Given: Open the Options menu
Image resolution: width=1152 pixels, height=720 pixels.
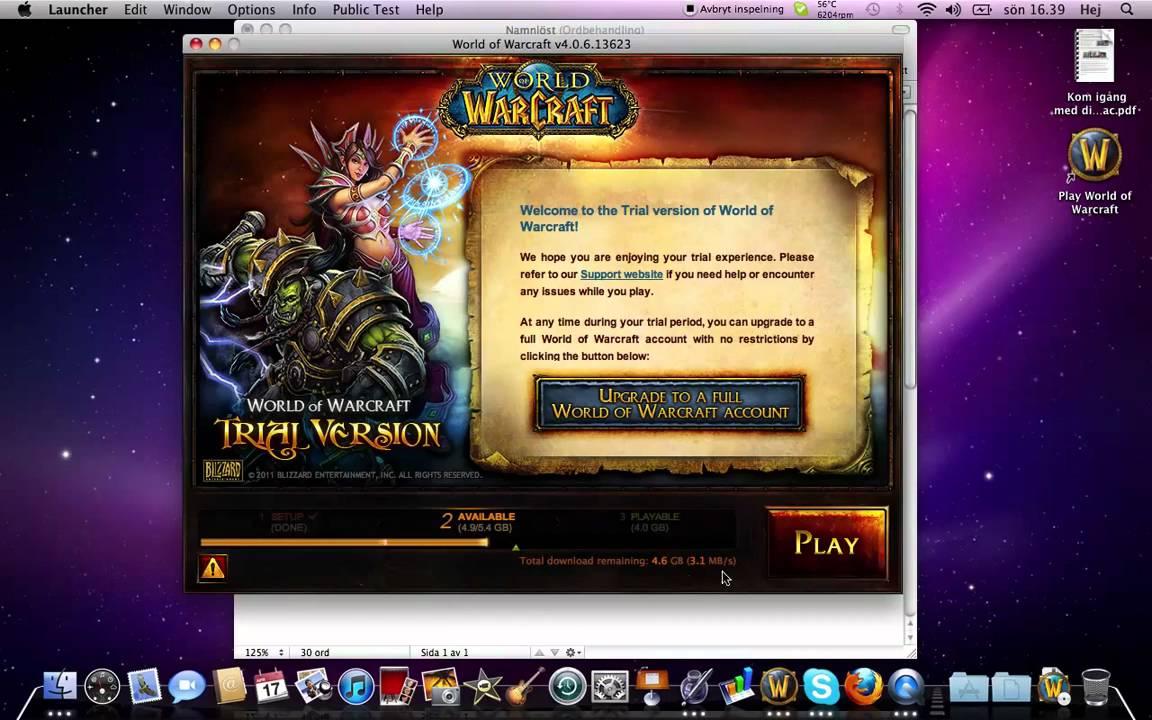Looking at the screenshot, I should click(x=251, y=9).
